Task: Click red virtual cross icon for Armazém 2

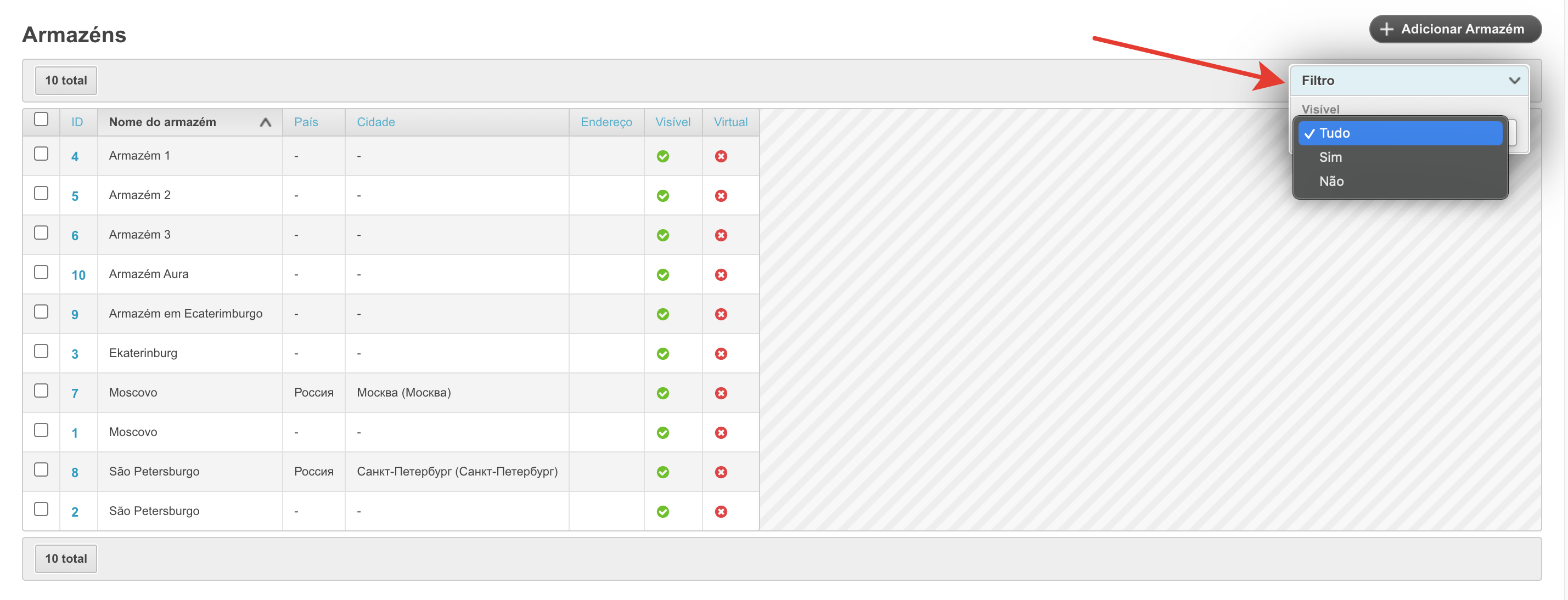Action: pos(721,196)
